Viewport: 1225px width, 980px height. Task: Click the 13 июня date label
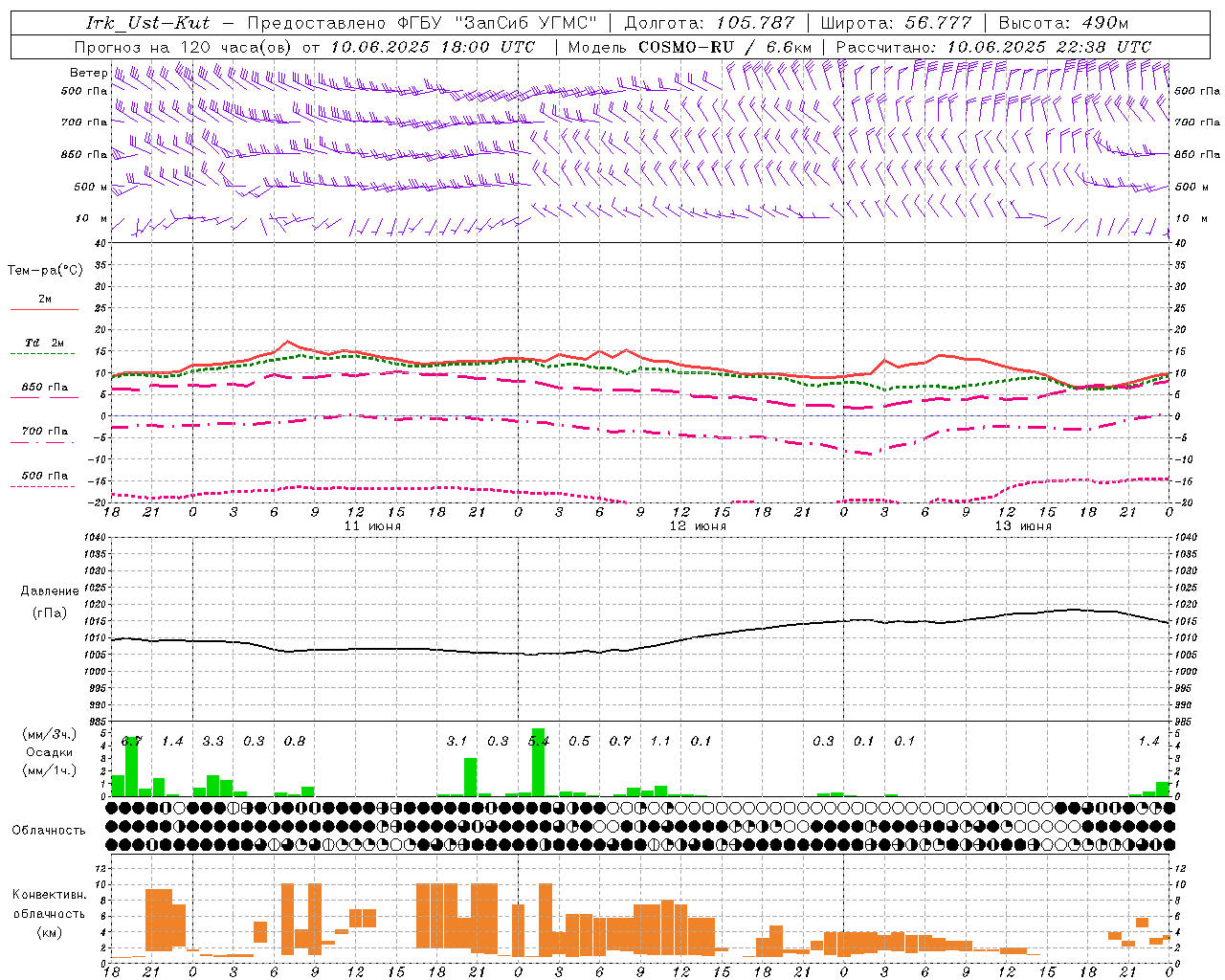1023,526
